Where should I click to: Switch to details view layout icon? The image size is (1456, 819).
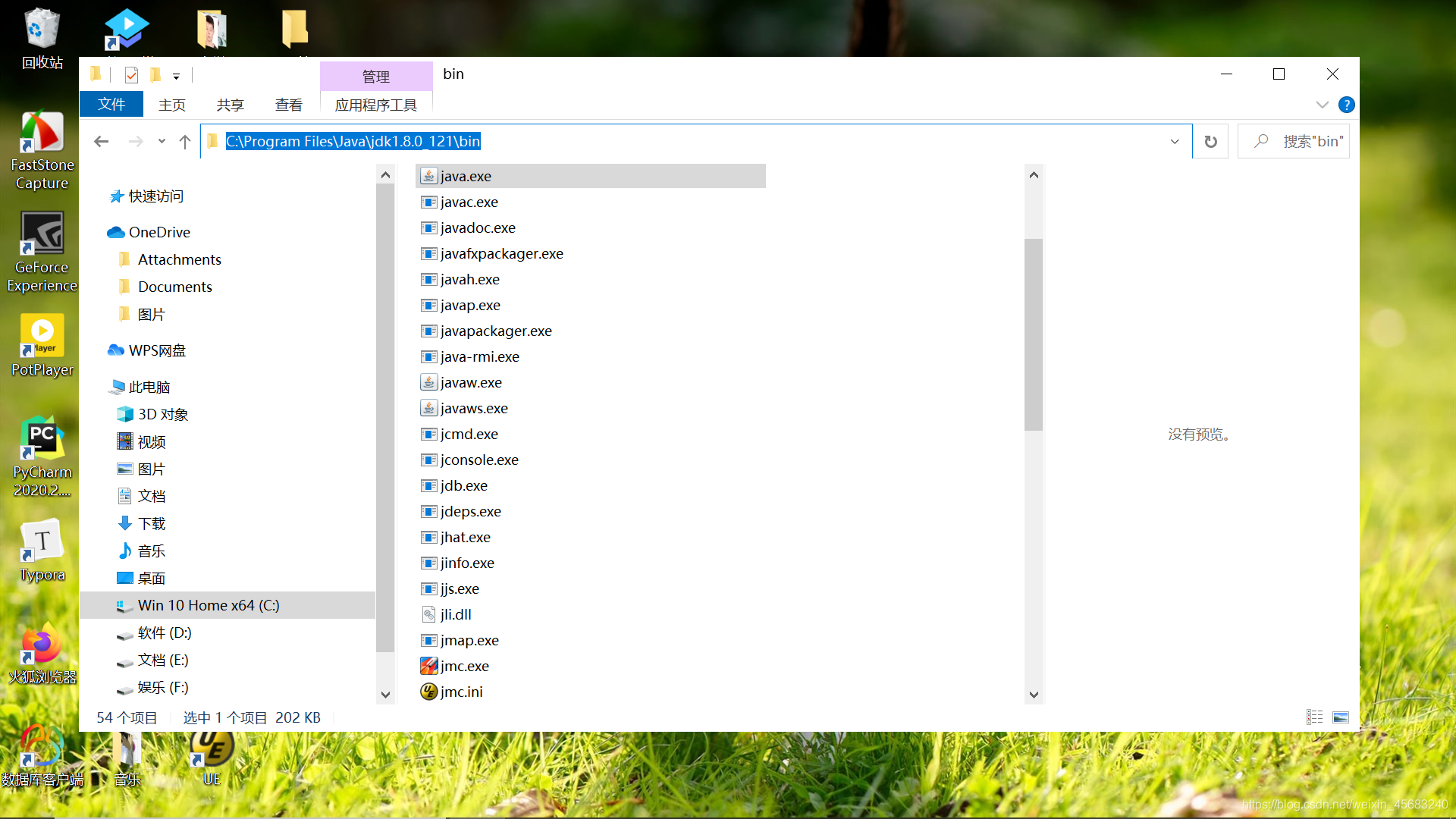(1314, 717)
